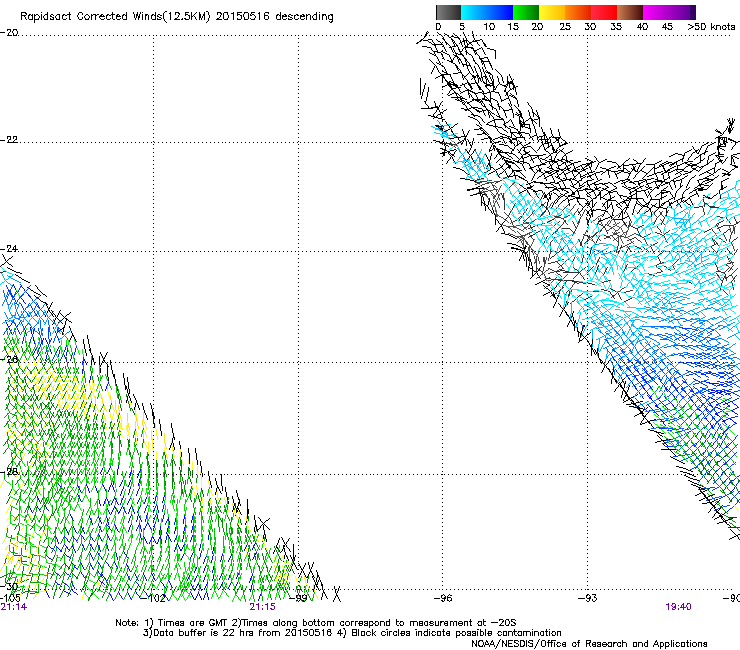This screenshot has height=650, width=740.
Task: Select the gray 0-5 knots color swatch
Action: coord(448,12)
